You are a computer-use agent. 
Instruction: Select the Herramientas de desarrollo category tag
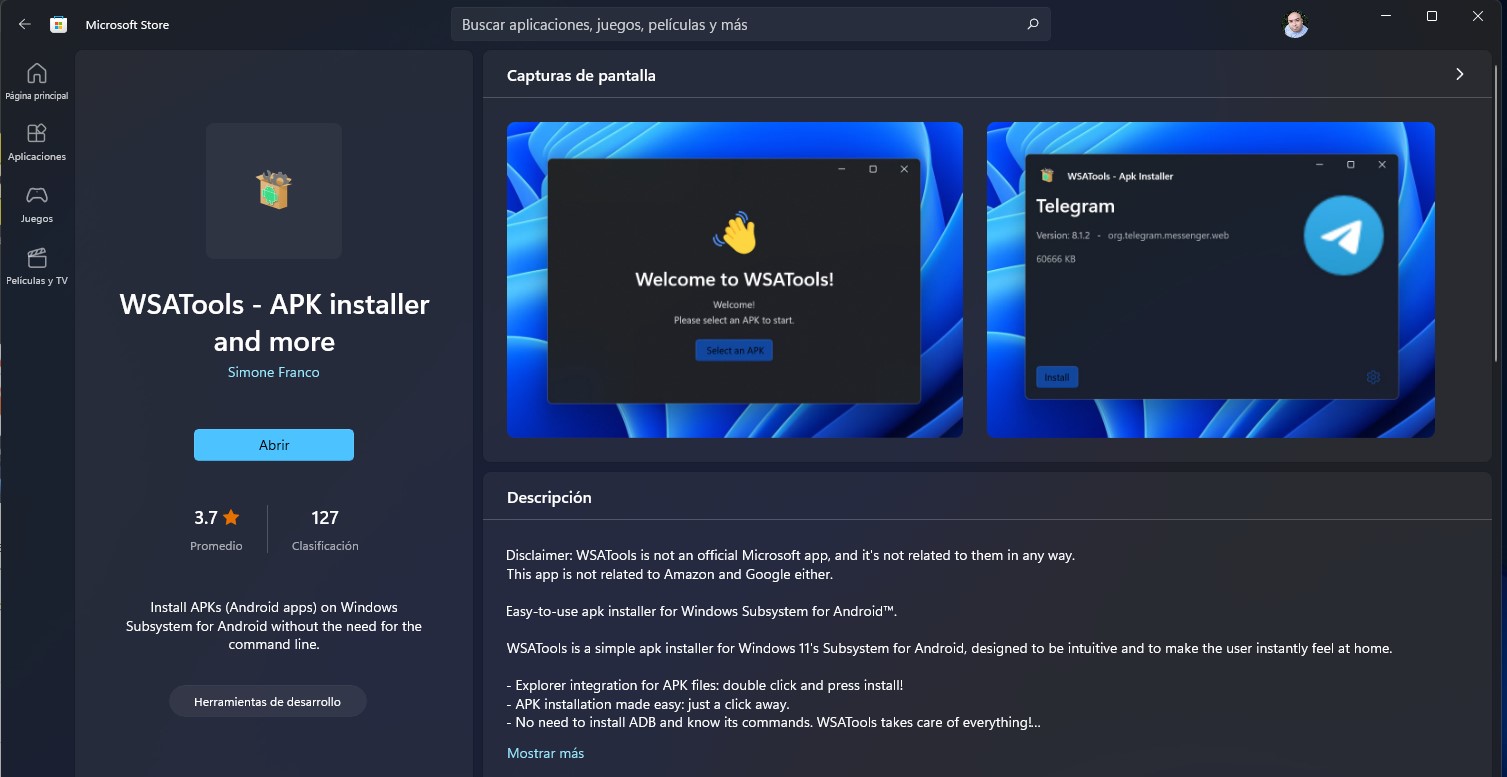(x=267, y=702)
